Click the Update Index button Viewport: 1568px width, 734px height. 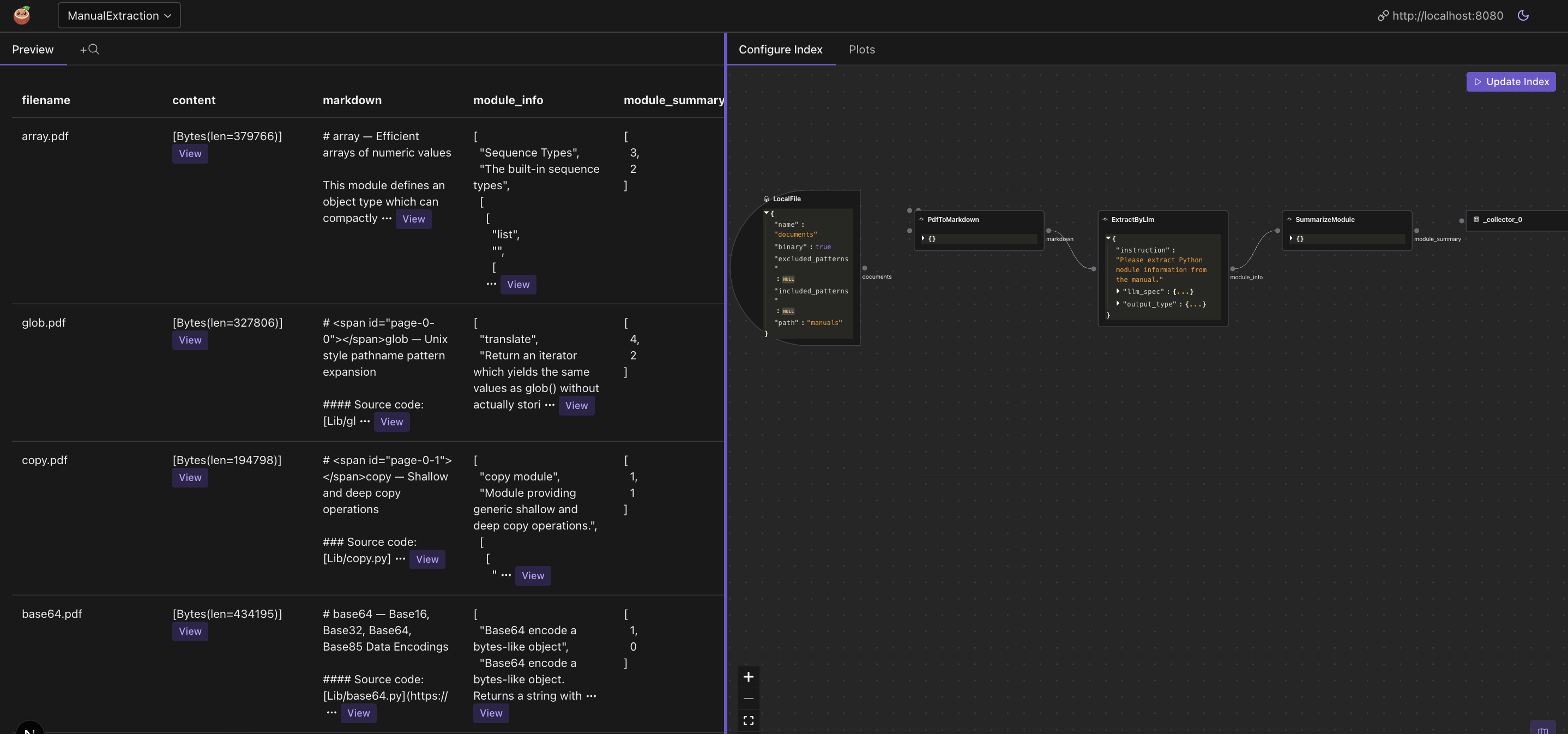[1510, 82]
